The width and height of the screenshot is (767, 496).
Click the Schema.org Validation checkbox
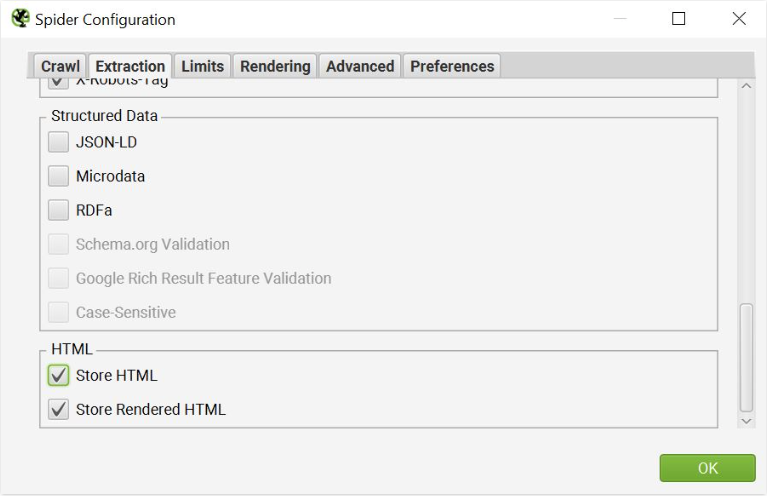pos(59,244)
